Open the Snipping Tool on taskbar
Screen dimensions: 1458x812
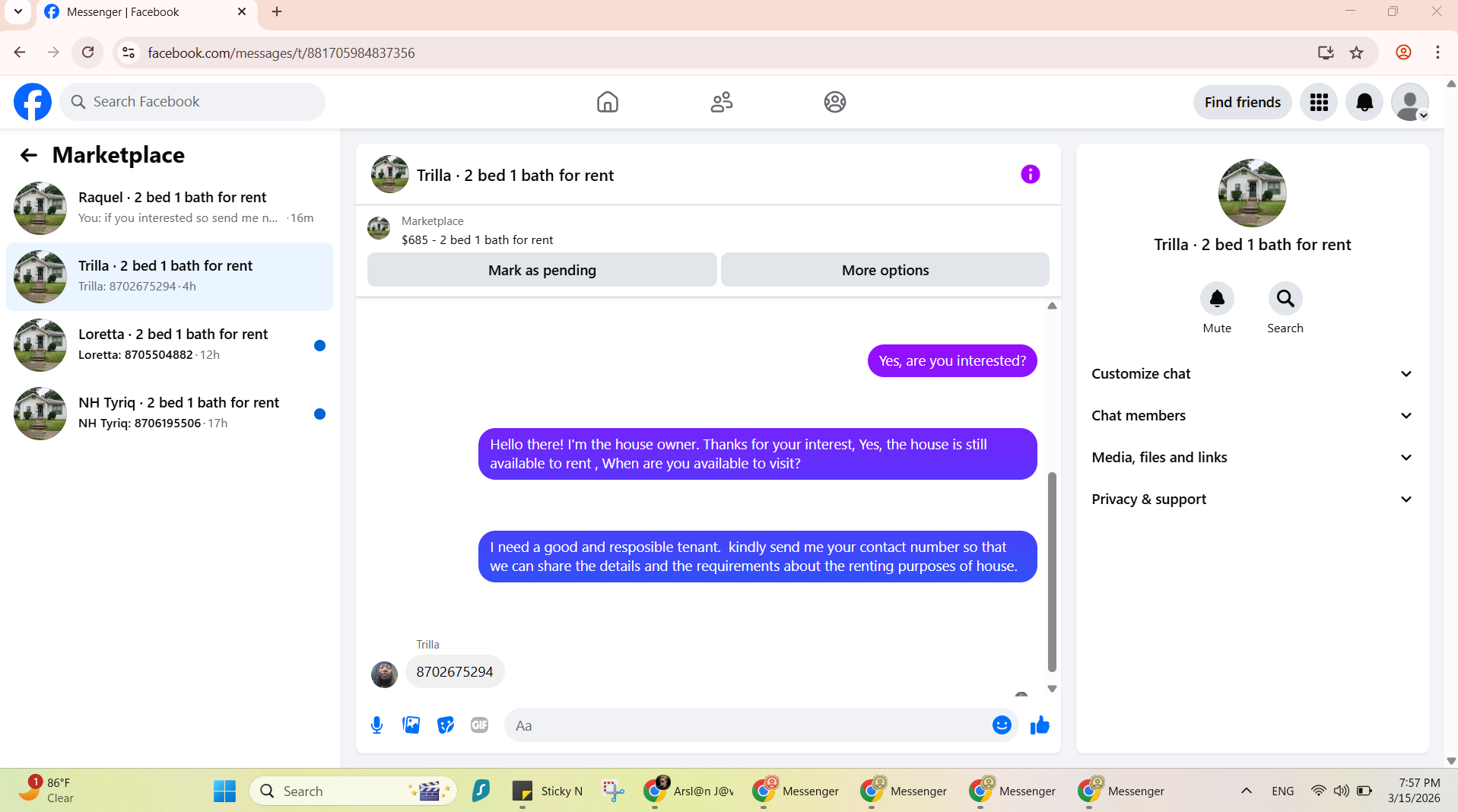click(613, 791)
